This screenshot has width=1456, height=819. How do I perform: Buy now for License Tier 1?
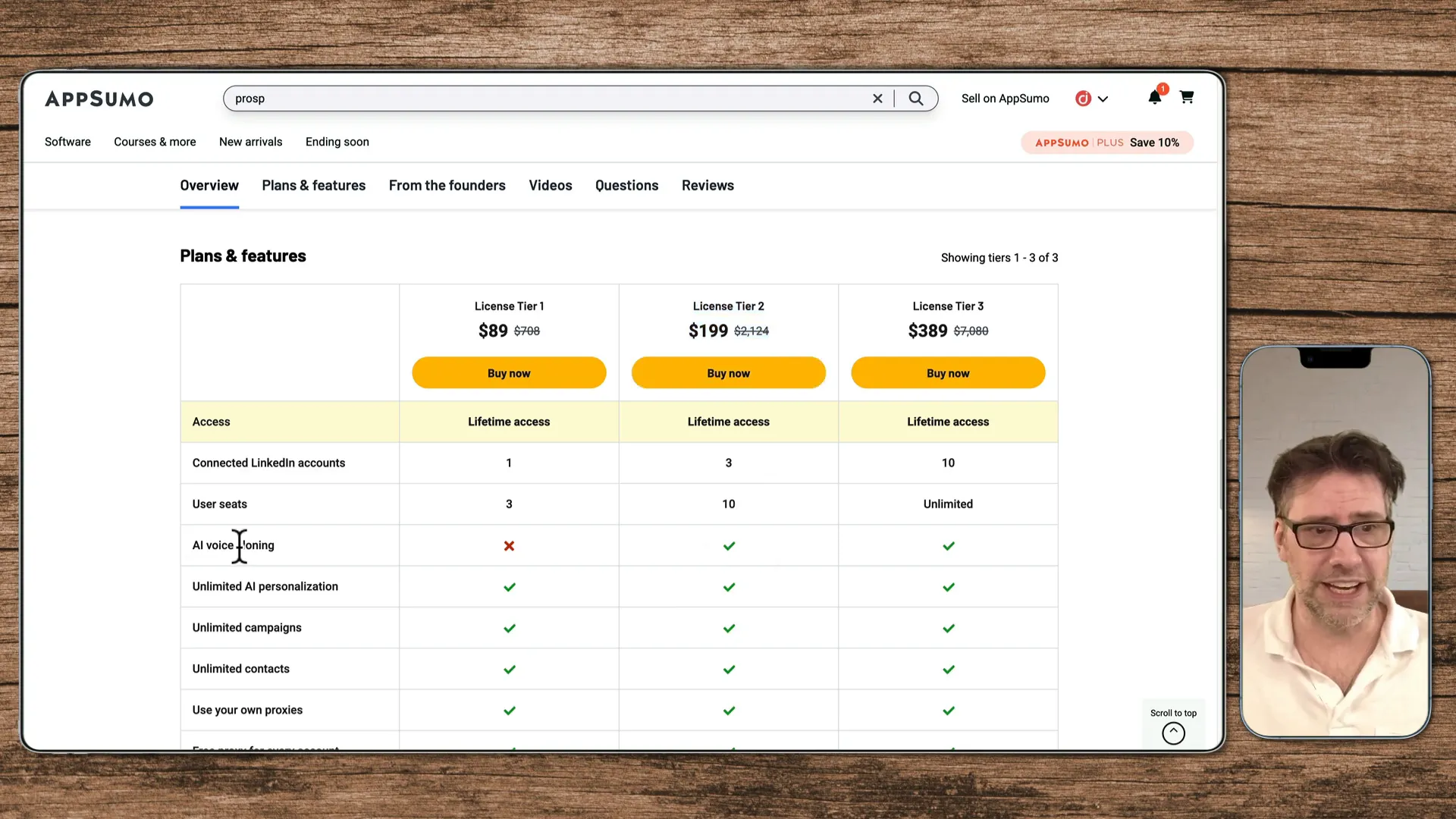(x=509, y=373)
